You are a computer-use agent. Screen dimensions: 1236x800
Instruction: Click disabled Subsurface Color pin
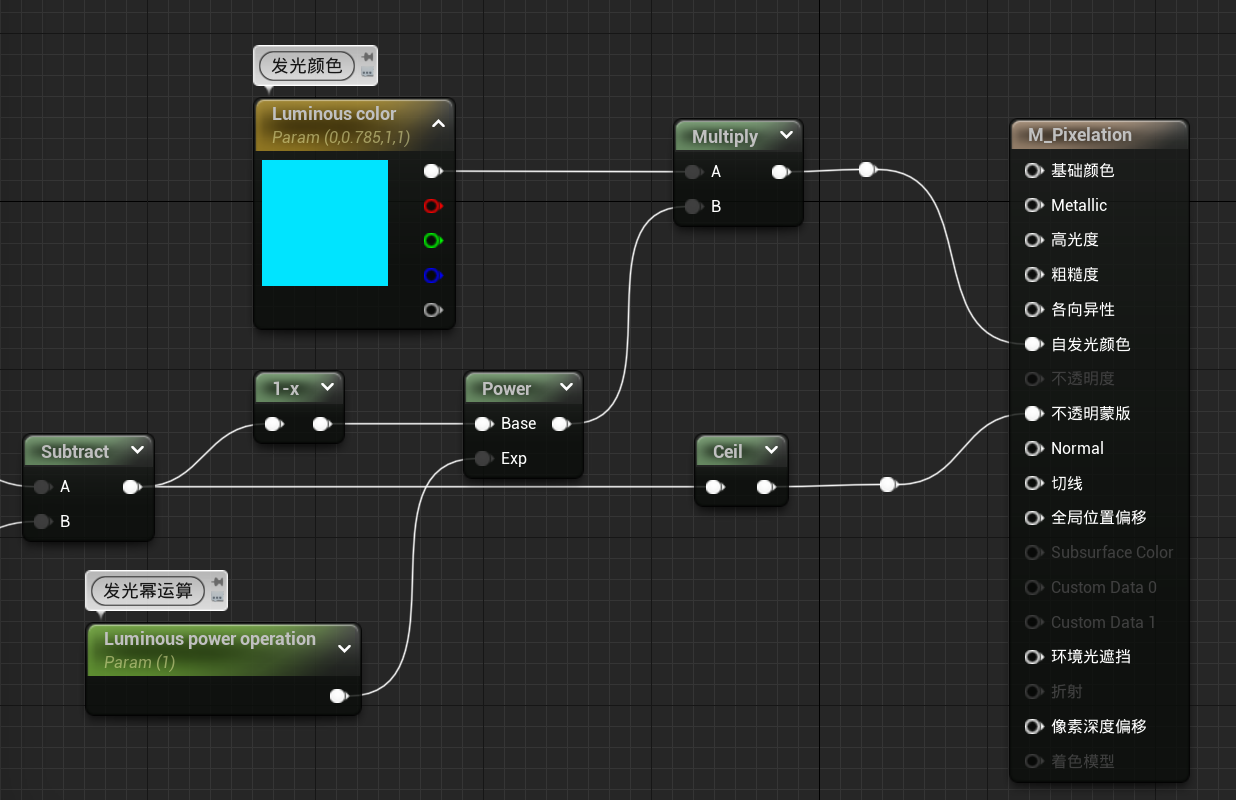[1034, 553]
